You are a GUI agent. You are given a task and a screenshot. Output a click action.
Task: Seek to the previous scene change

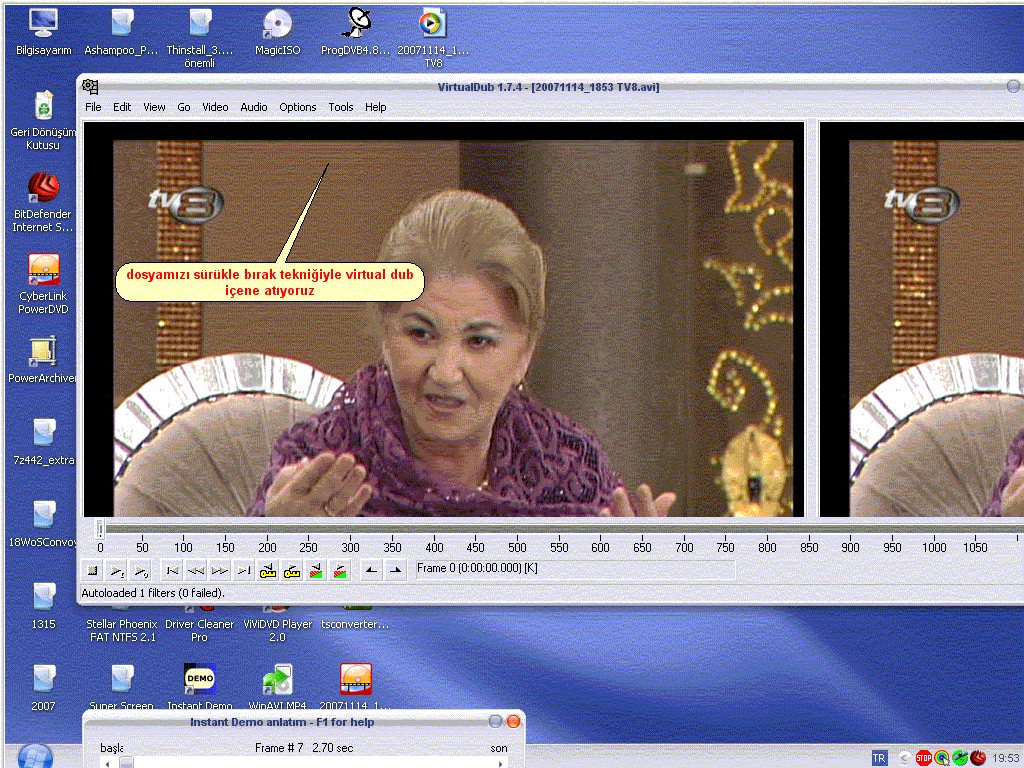[x=317, y=571]
